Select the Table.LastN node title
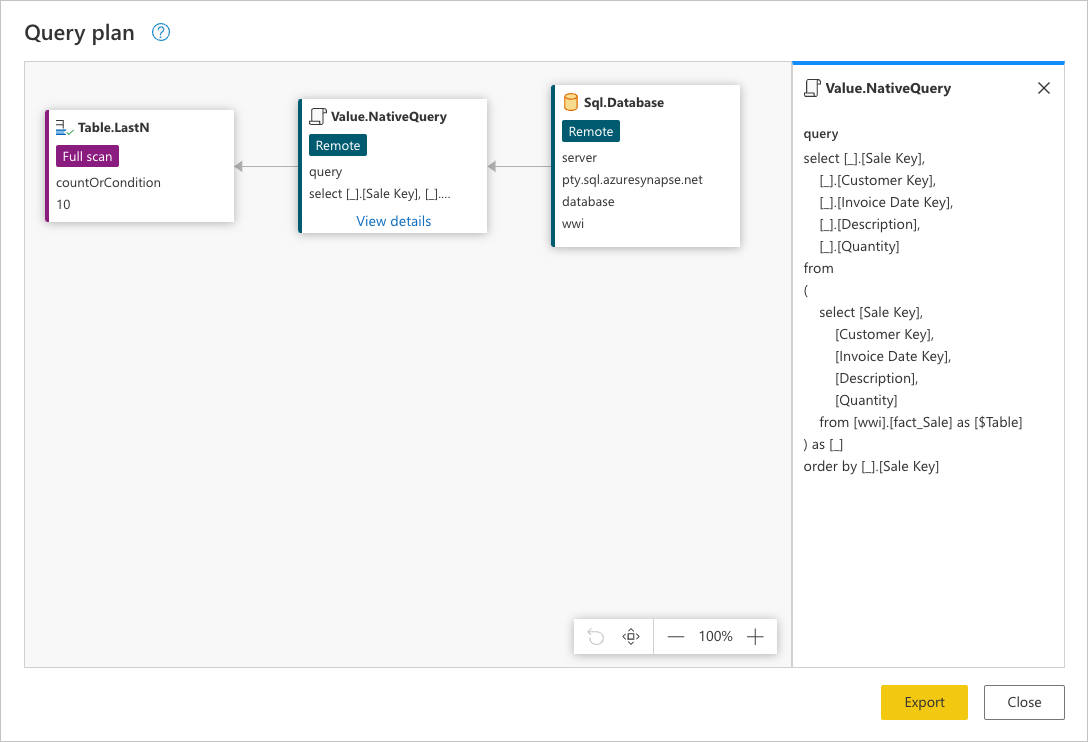Viewport: 1088px width, 742px height. (114, 127)
